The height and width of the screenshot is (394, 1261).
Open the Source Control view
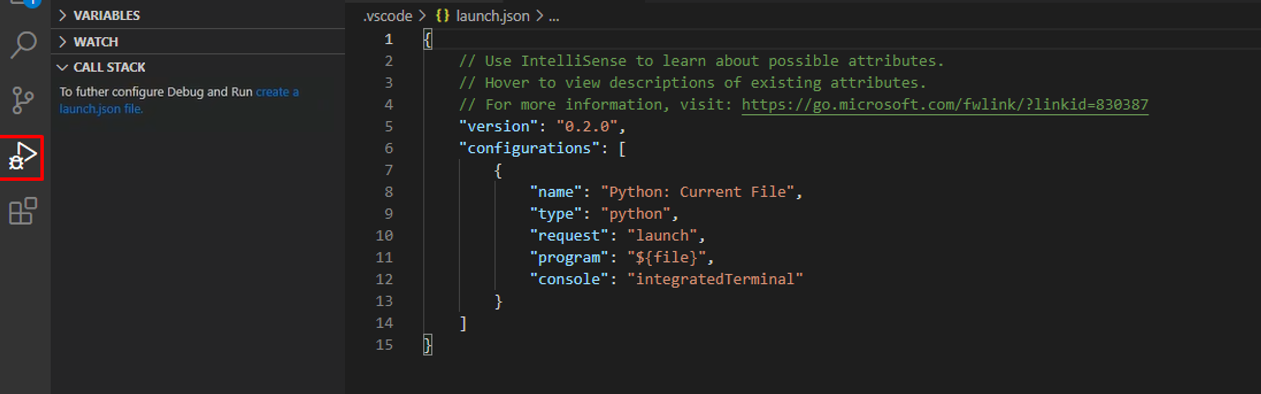pyautogui.click(x=23, y=101)
